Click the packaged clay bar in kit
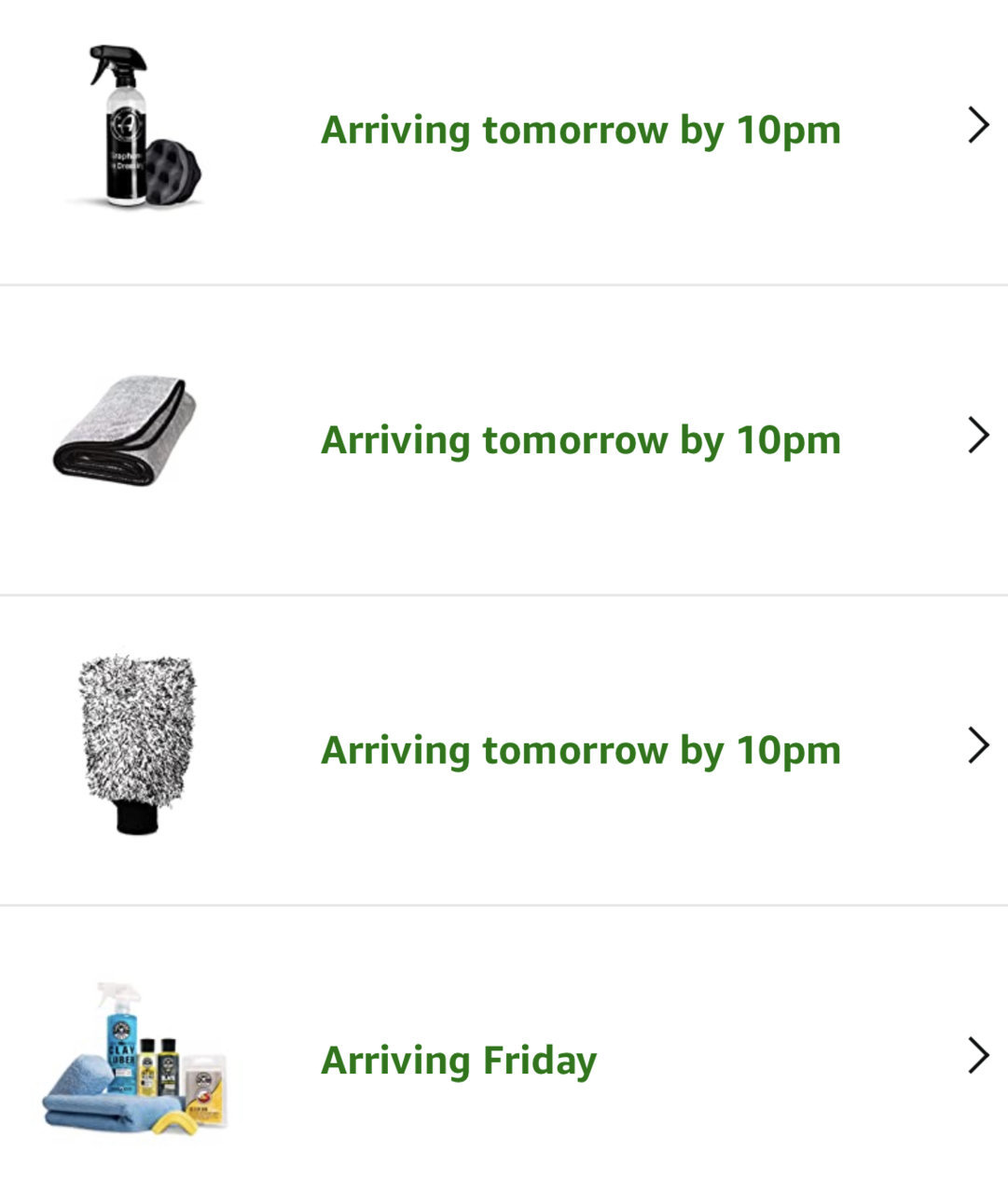Screen dimensions: 1008x1193 coord(206,1089)
